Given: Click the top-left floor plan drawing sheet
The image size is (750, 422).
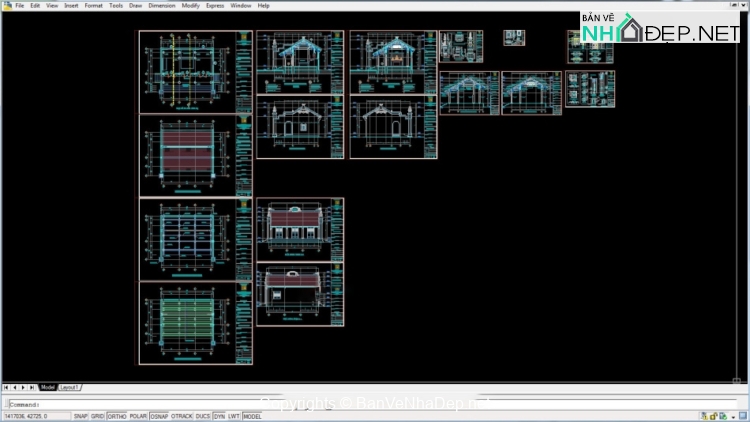Looking at the screenshot, I should pyautogui.click(x=195, y=72).
